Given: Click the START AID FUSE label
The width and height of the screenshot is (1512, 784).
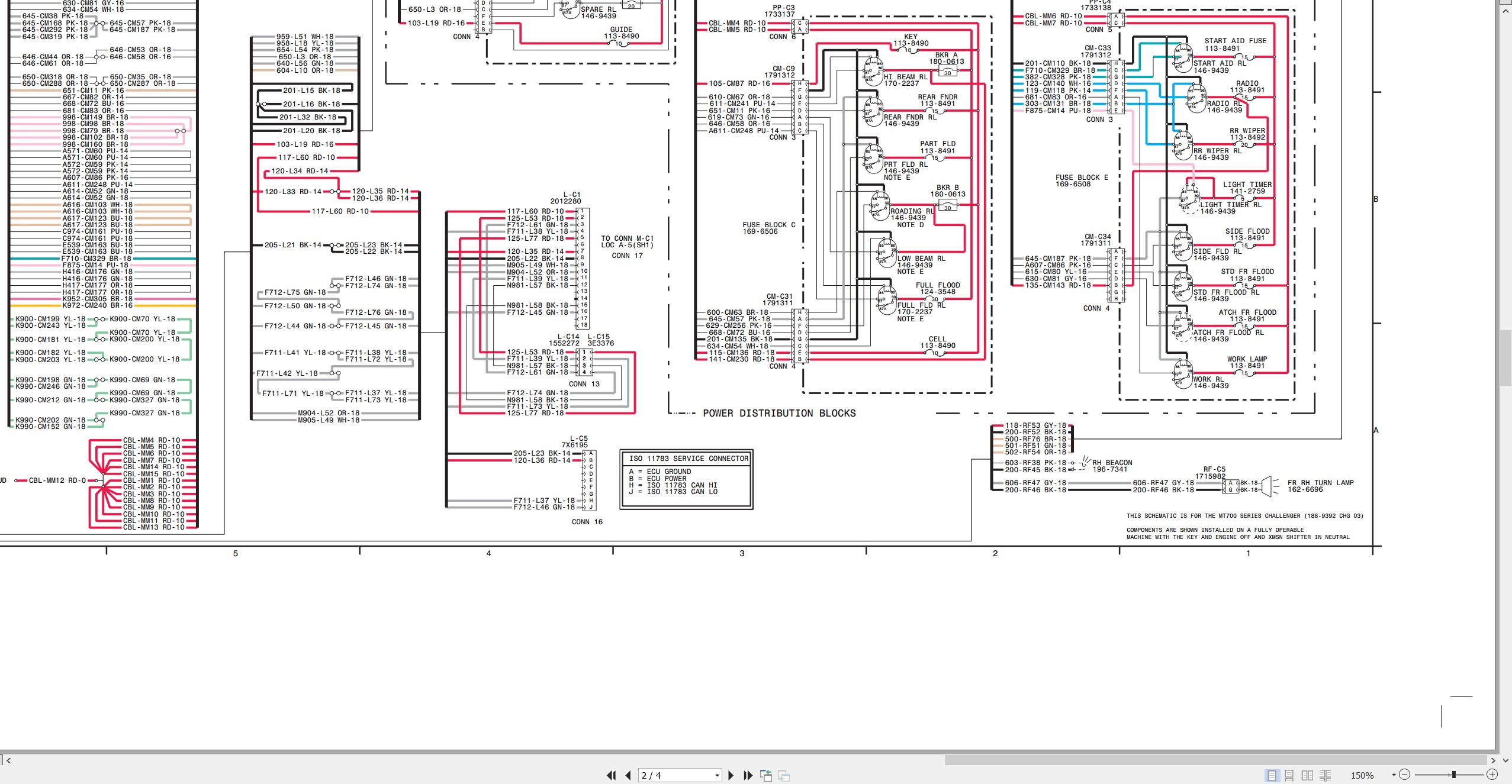Looking at the screenshot, I should click(1236, 41).
